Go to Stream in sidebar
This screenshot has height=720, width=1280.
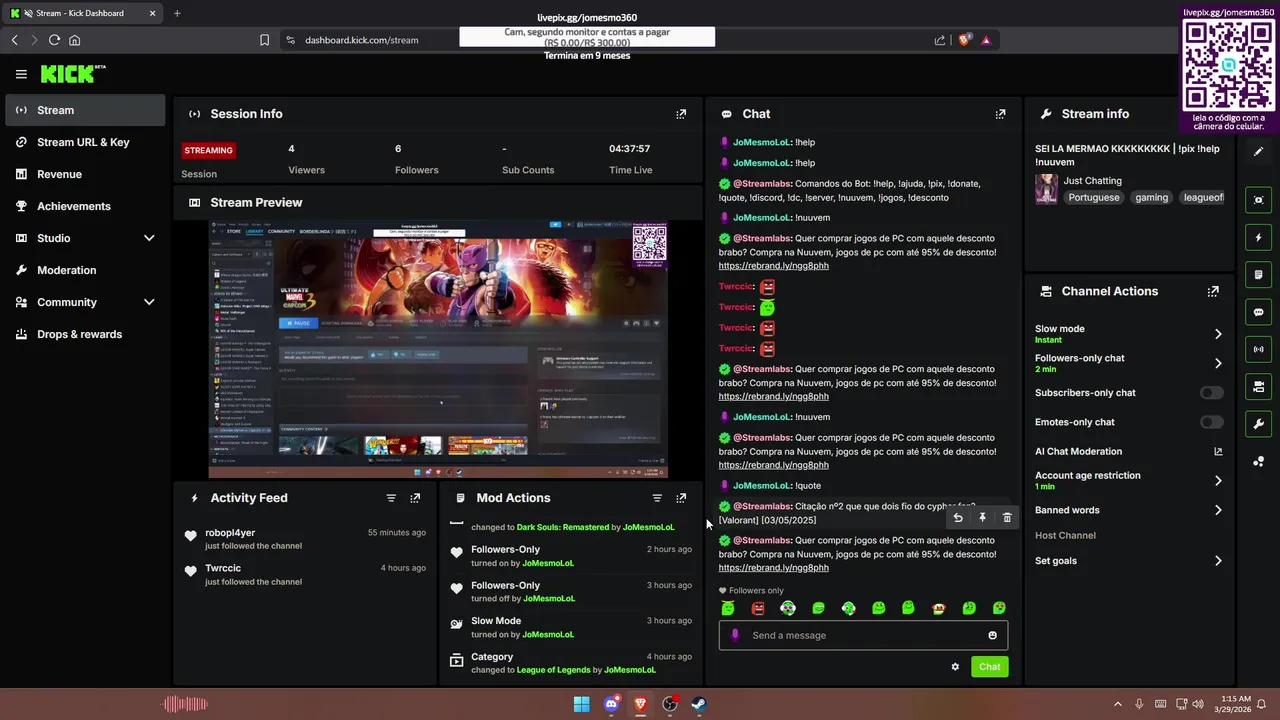(x=85, y=110)
